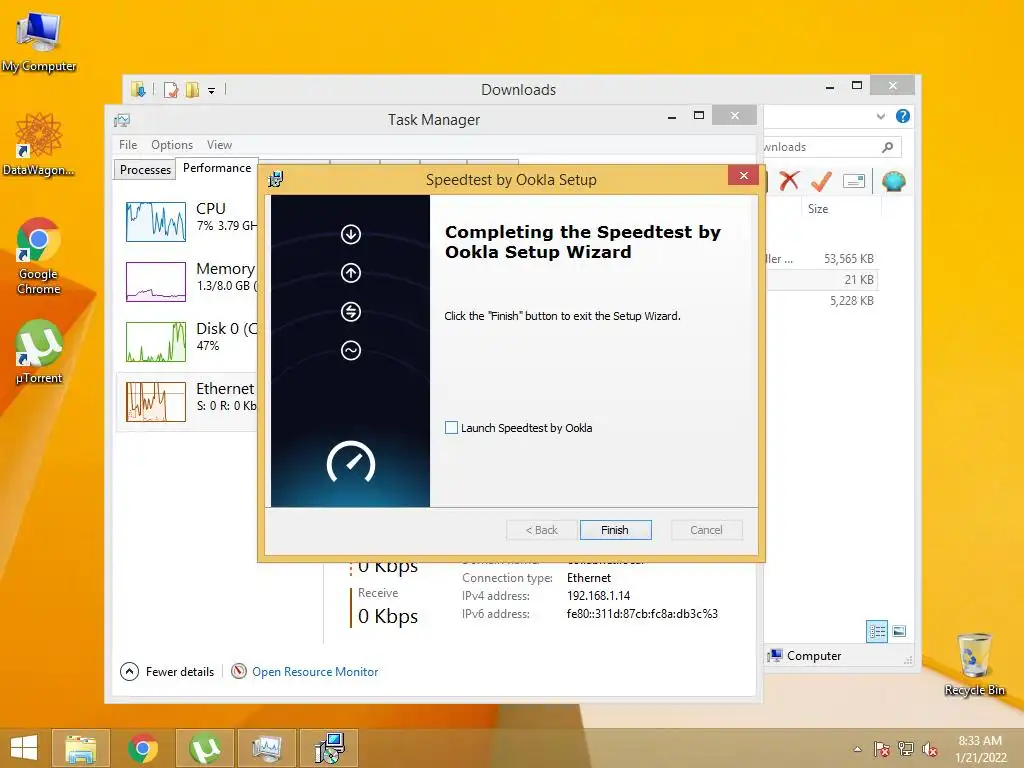Open My Computer desktop icon
This screenshot has height=768, width=1024.
coord(39,42)
